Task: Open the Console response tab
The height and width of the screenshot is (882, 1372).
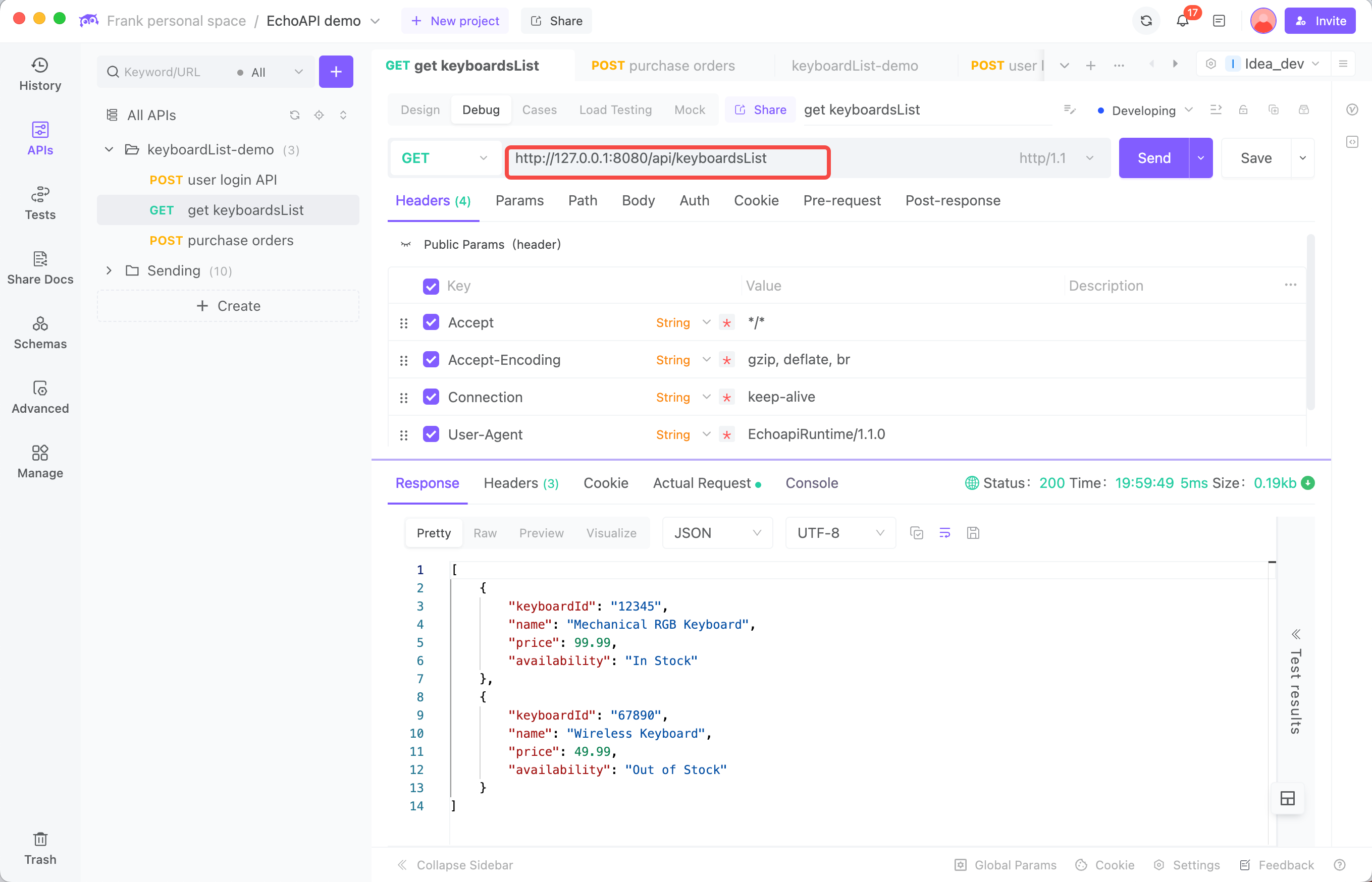Action: pos(811,483)
